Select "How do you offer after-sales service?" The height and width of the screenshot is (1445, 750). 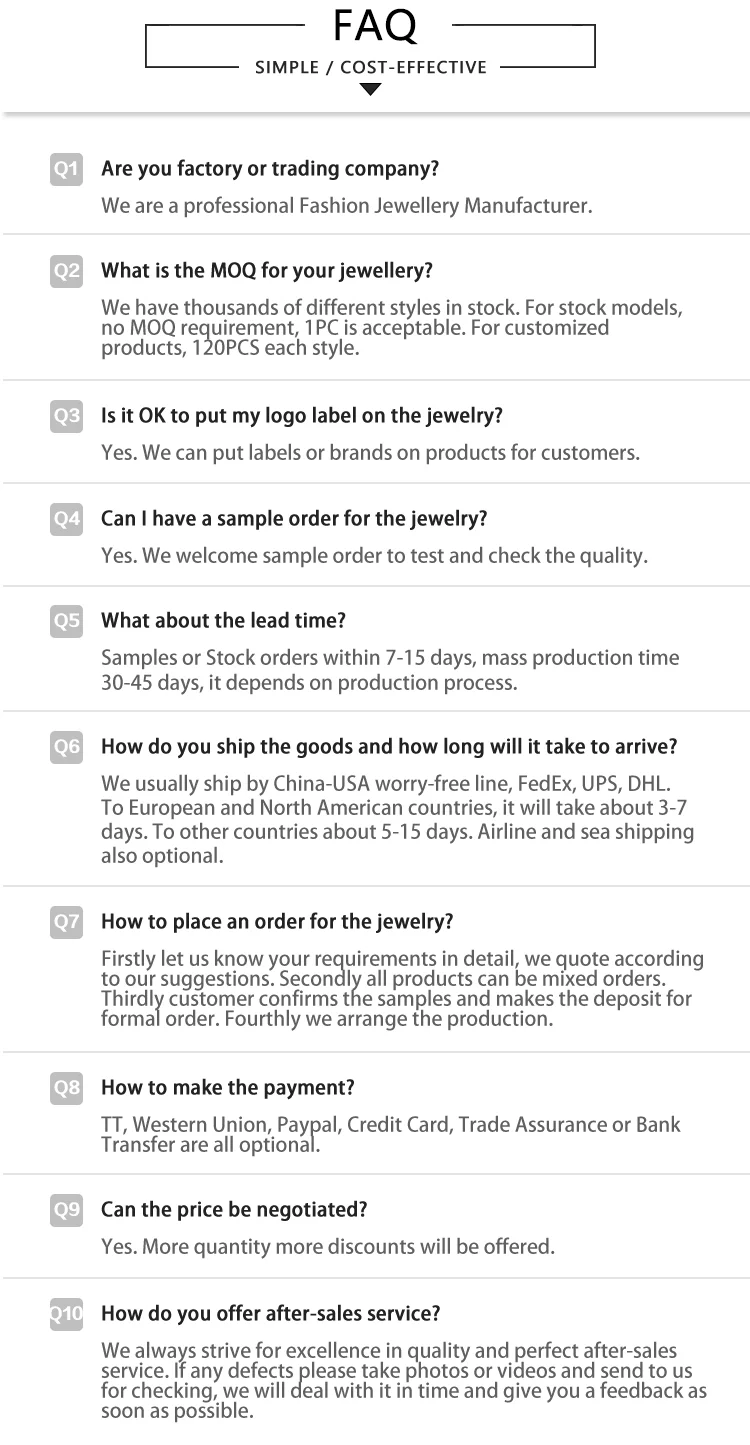(x=270, y=1314)
